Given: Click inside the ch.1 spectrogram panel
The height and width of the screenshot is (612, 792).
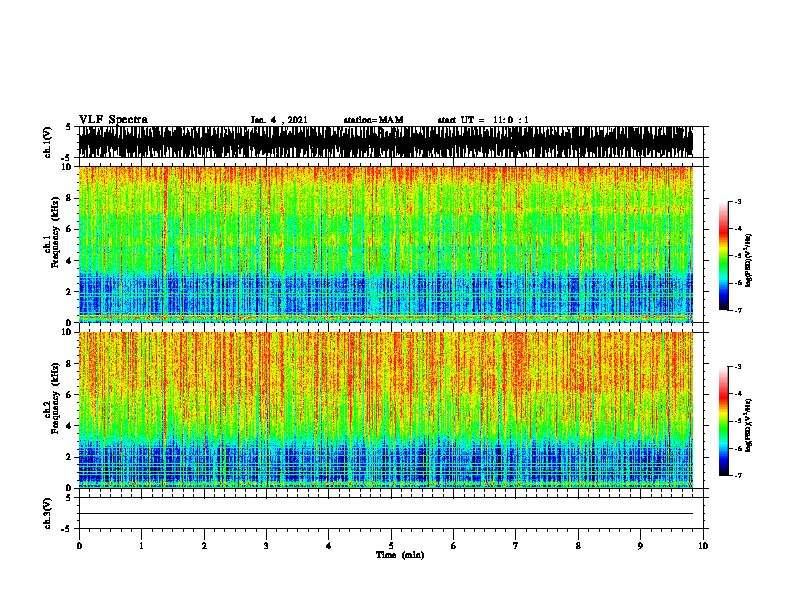Looking at the screenshot, I should (x=386, y=244).
